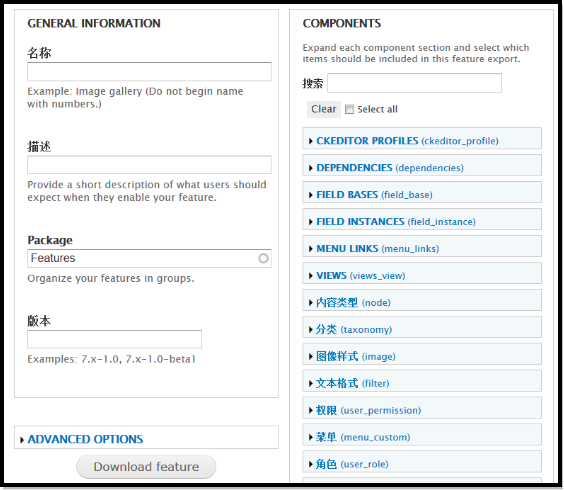Click the arrow icon beside CKEditor Profiles

pyautogui.click(x=311, y=141)
